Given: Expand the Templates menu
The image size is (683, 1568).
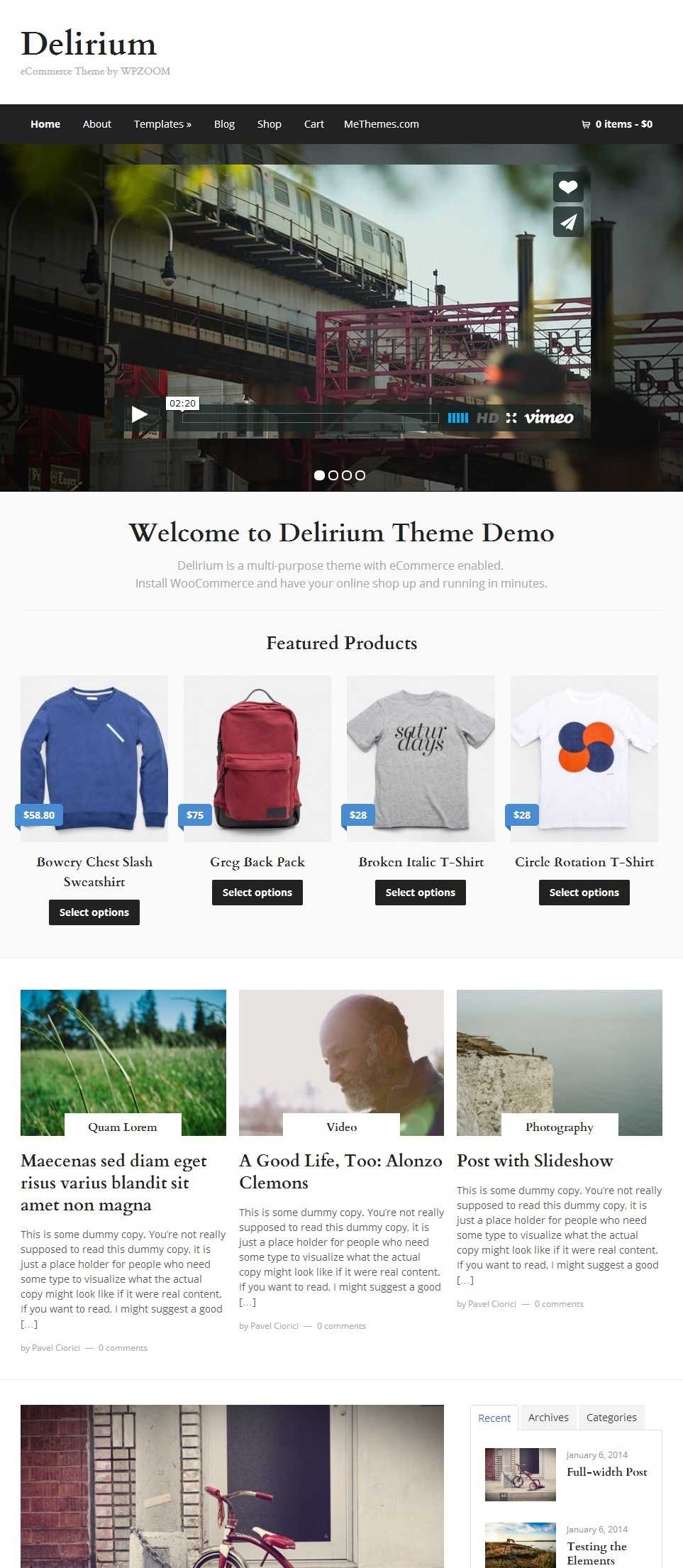Looking at the screenshot, I should (x=162, y=124).
